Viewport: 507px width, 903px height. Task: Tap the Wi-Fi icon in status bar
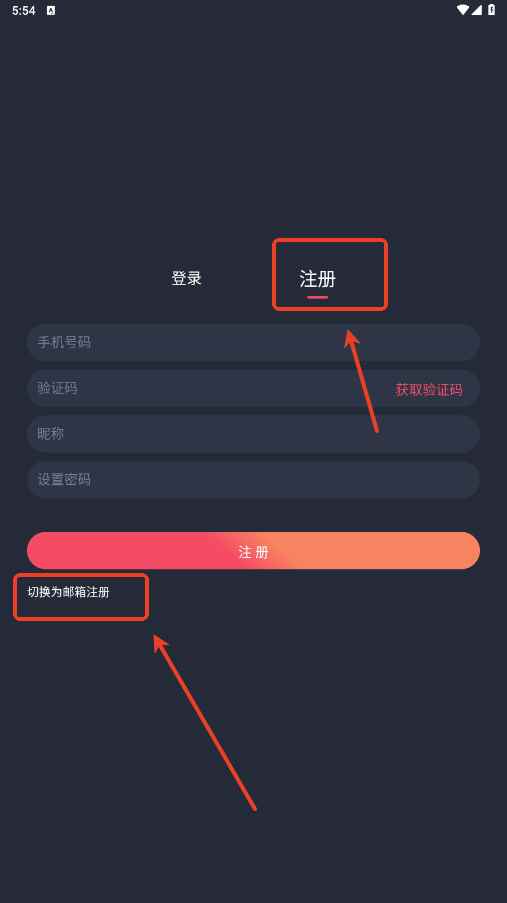click(462, 10)
